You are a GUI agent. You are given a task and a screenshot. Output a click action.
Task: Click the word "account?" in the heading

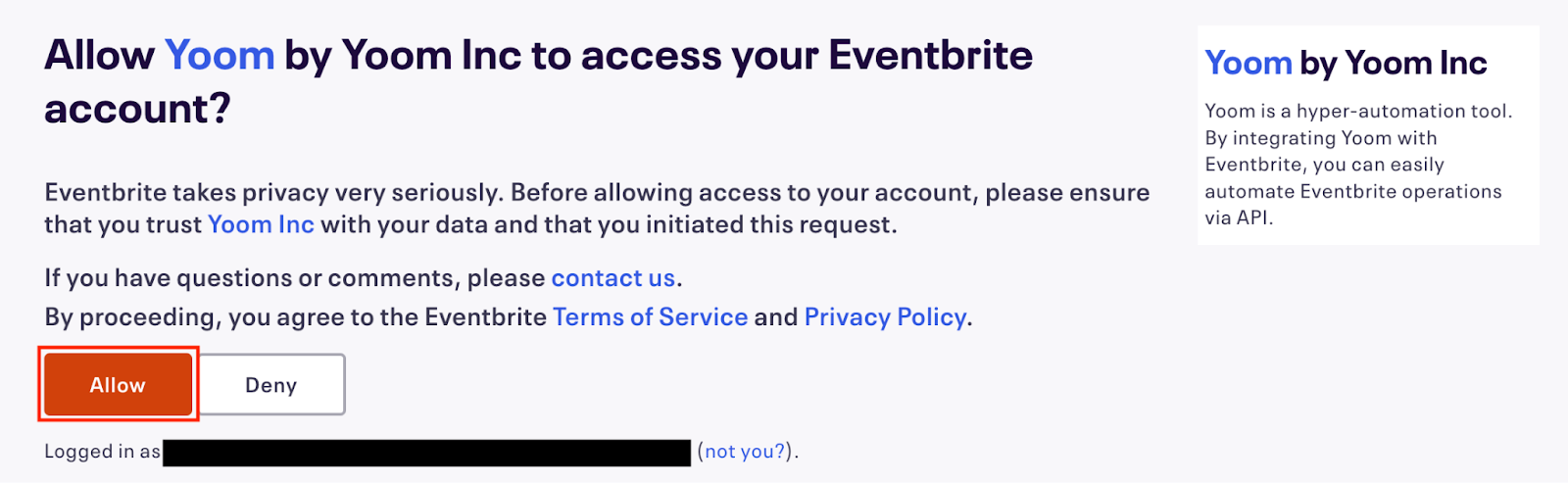137,109
